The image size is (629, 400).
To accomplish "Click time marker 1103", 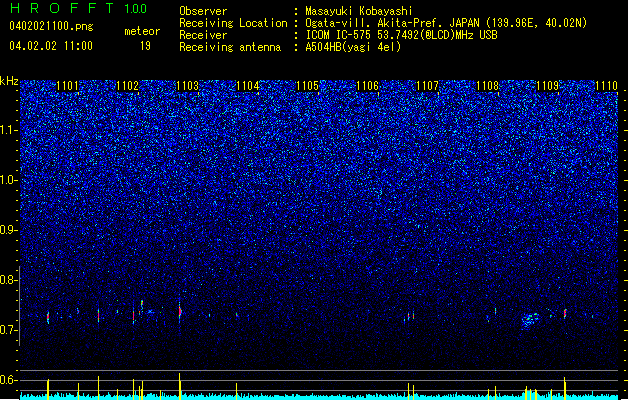I will [x=187, y=86].
